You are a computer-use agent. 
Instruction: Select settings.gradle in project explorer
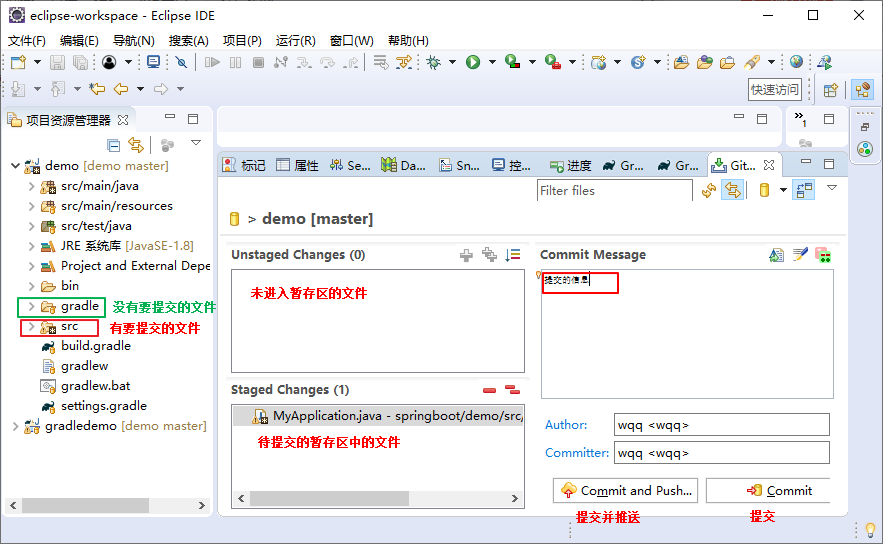click(x=93, y=406)
